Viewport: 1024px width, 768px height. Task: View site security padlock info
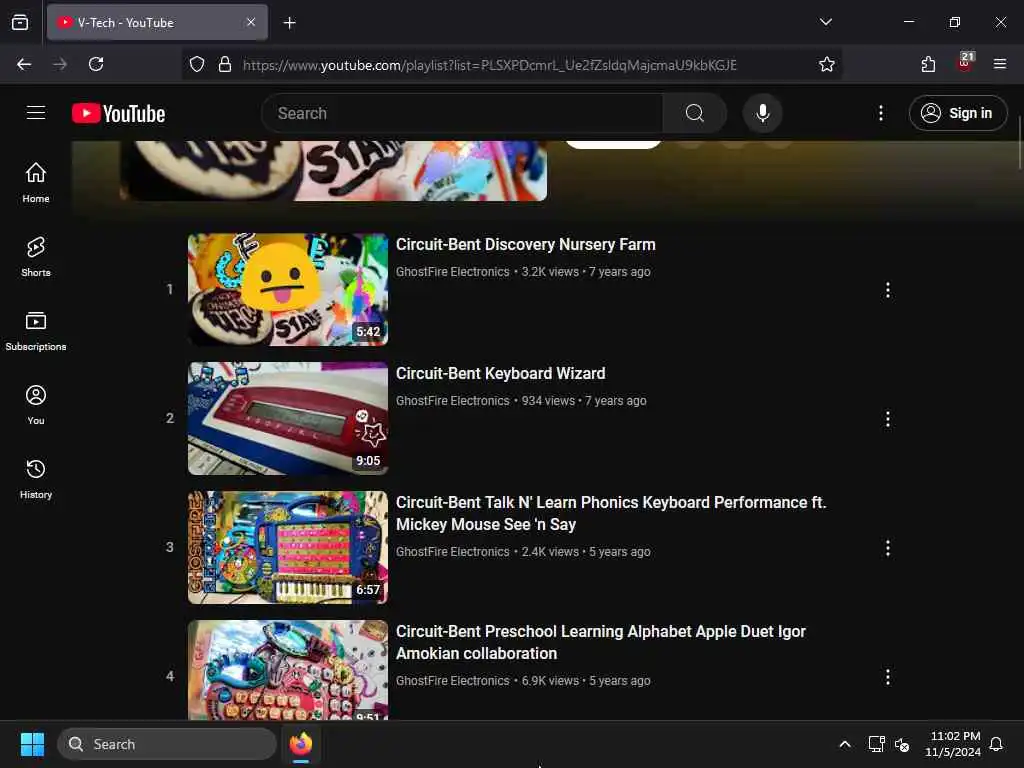225,64
